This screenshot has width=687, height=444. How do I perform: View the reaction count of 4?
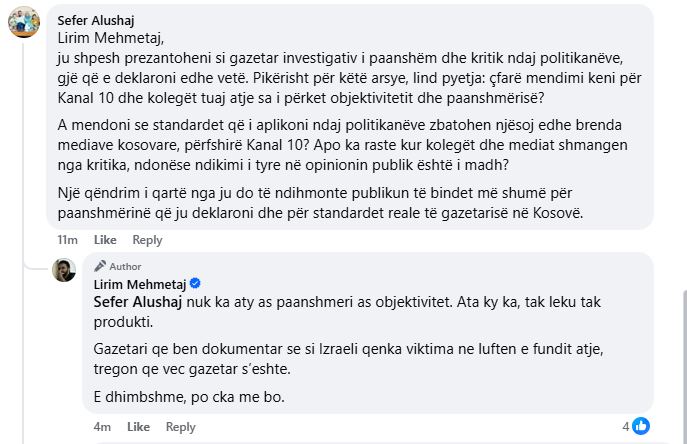point(626,426)
